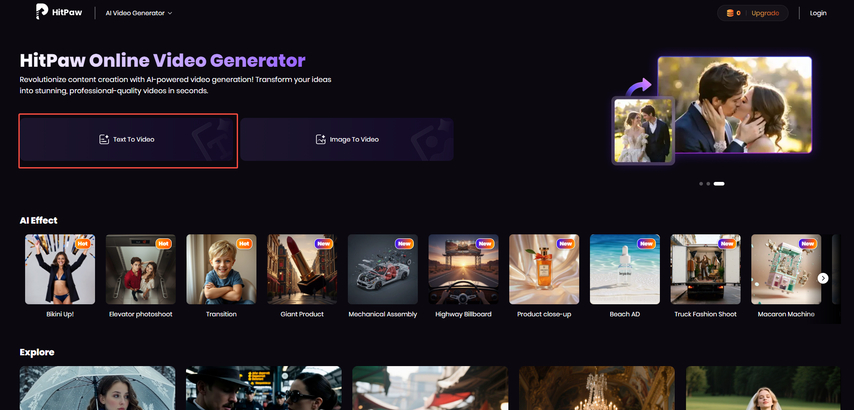Viewport: 854px width, 410px height.
Task: Open the Truck Fashion Shoot effect
Action: 705,269
